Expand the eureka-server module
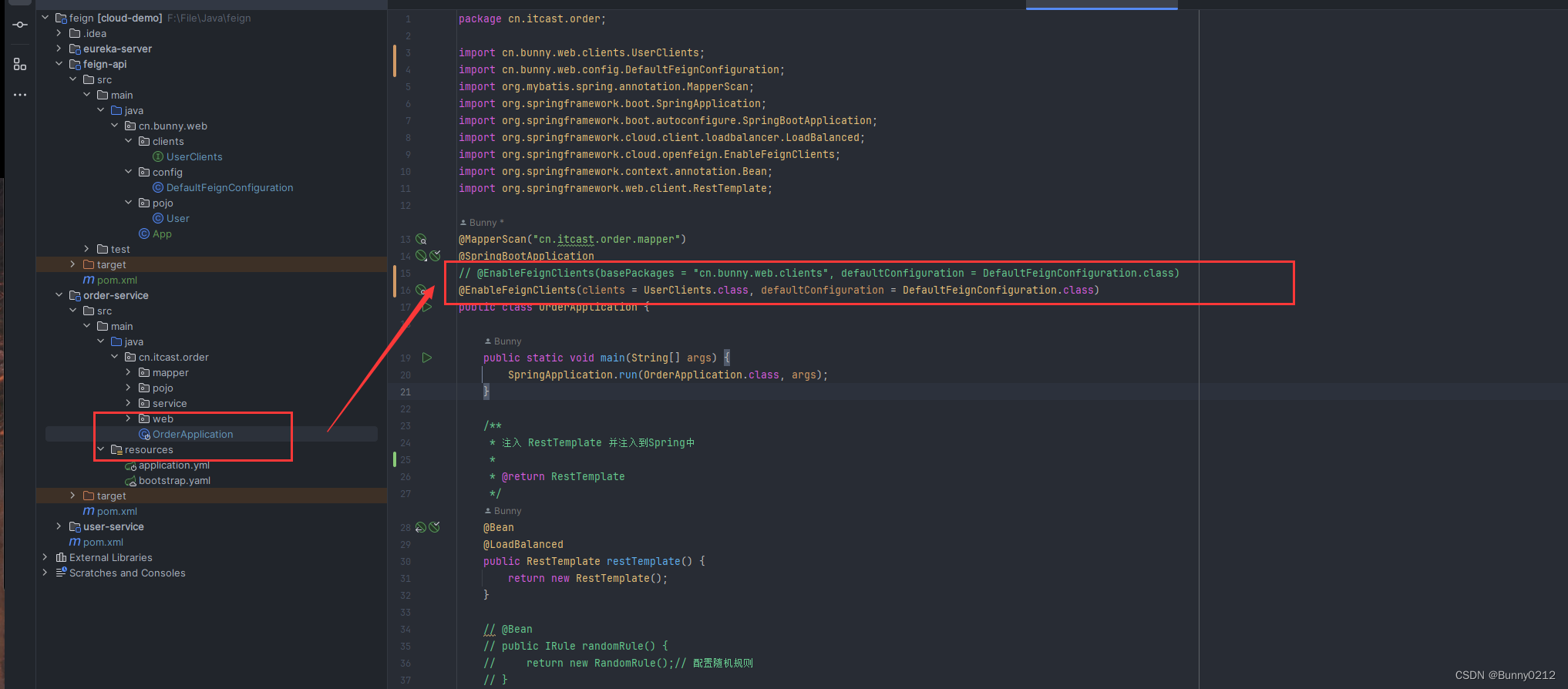Image resolution: width=1568 pixels, height=689 pixels. tap(59, 49)
